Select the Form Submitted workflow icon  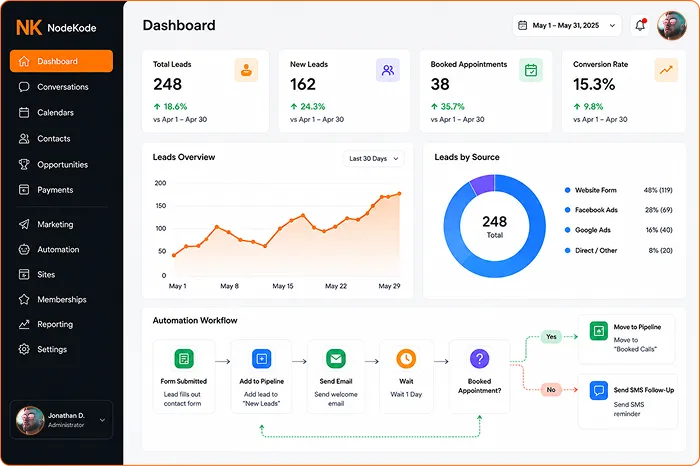click(x=184, y=358)
